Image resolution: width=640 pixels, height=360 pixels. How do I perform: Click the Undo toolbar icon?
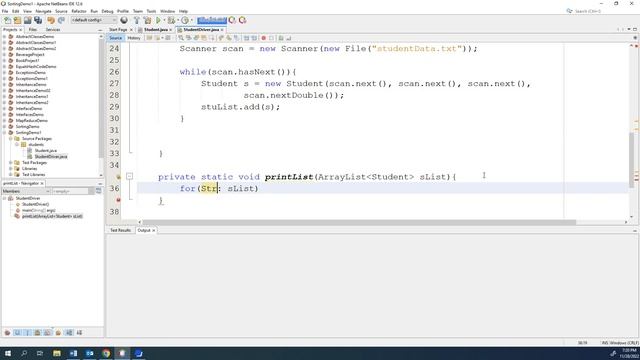[51, 20]
